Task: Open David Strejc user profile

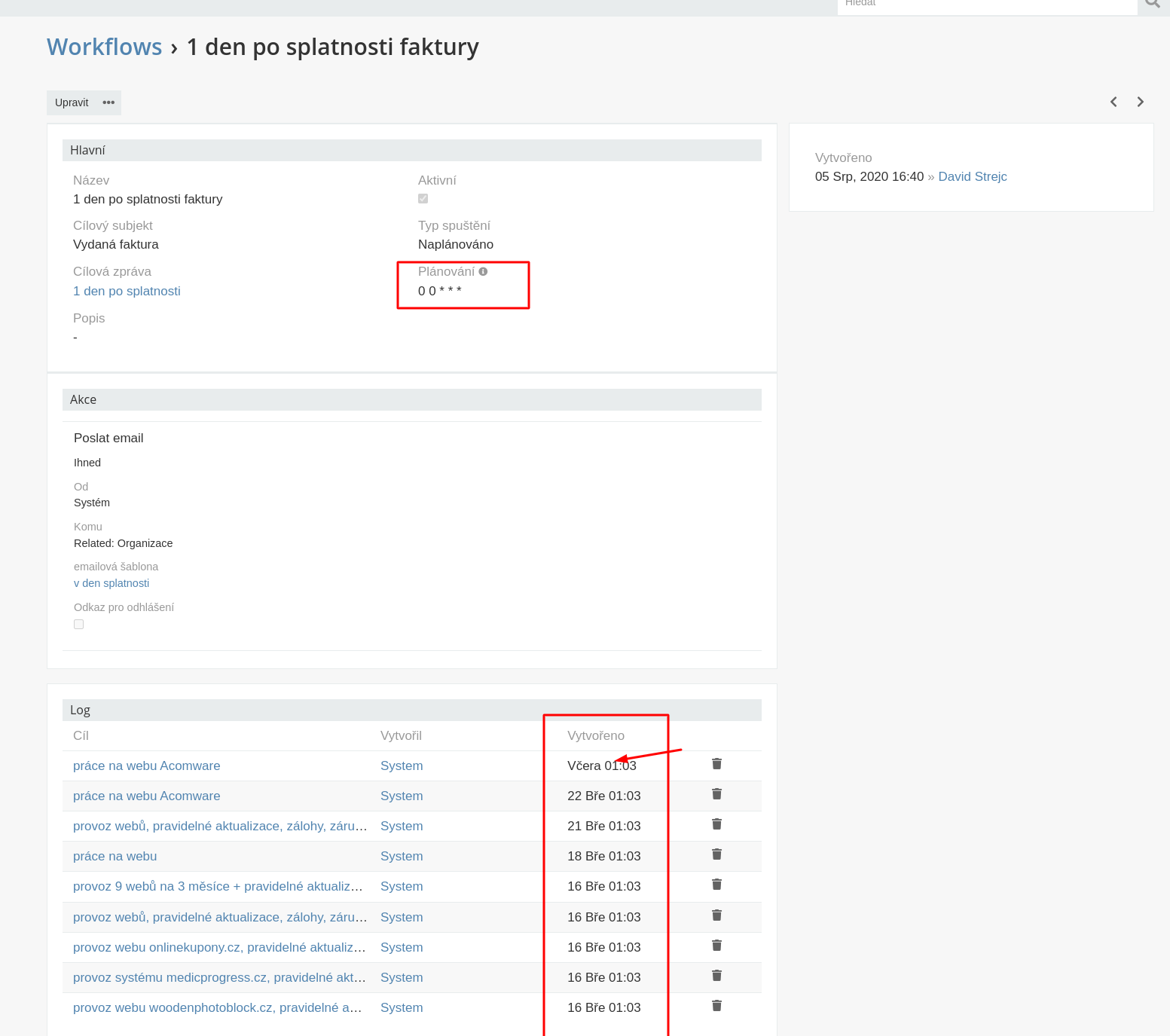Action: 972,176
